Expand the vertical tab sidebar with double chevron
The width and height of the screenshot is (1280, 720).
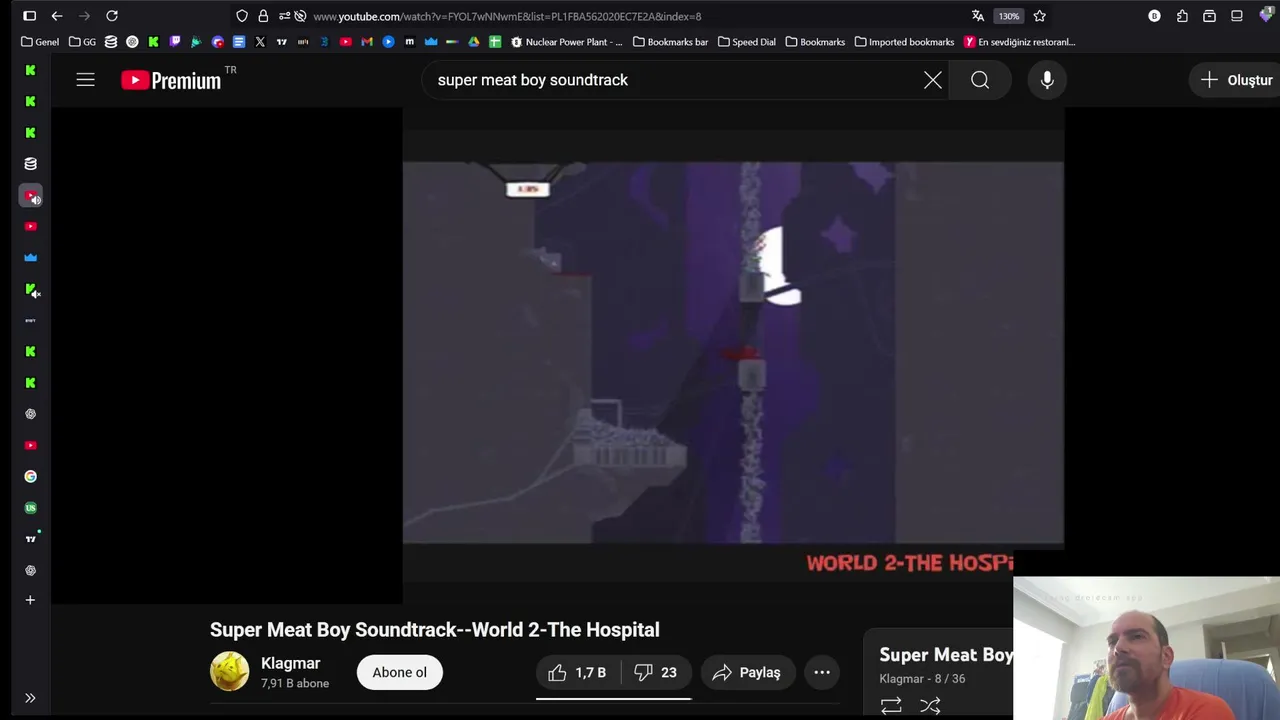30,698
